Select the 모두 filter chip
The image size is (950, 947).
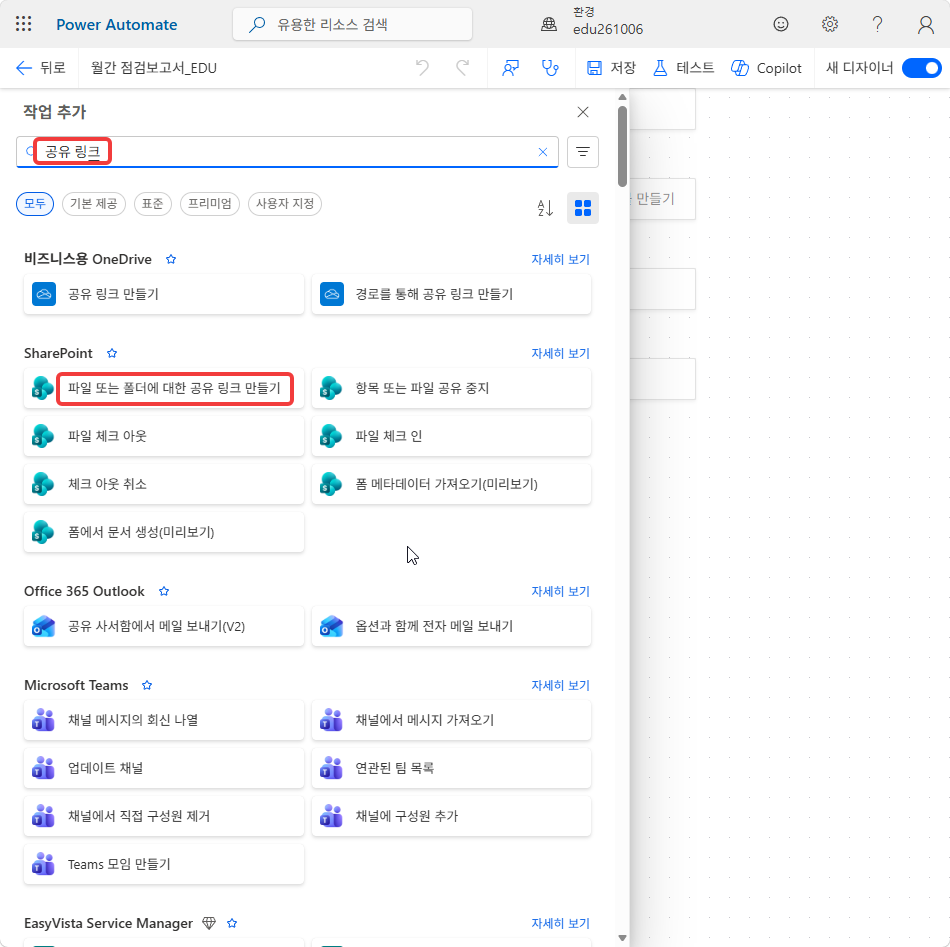click(35, 204)
